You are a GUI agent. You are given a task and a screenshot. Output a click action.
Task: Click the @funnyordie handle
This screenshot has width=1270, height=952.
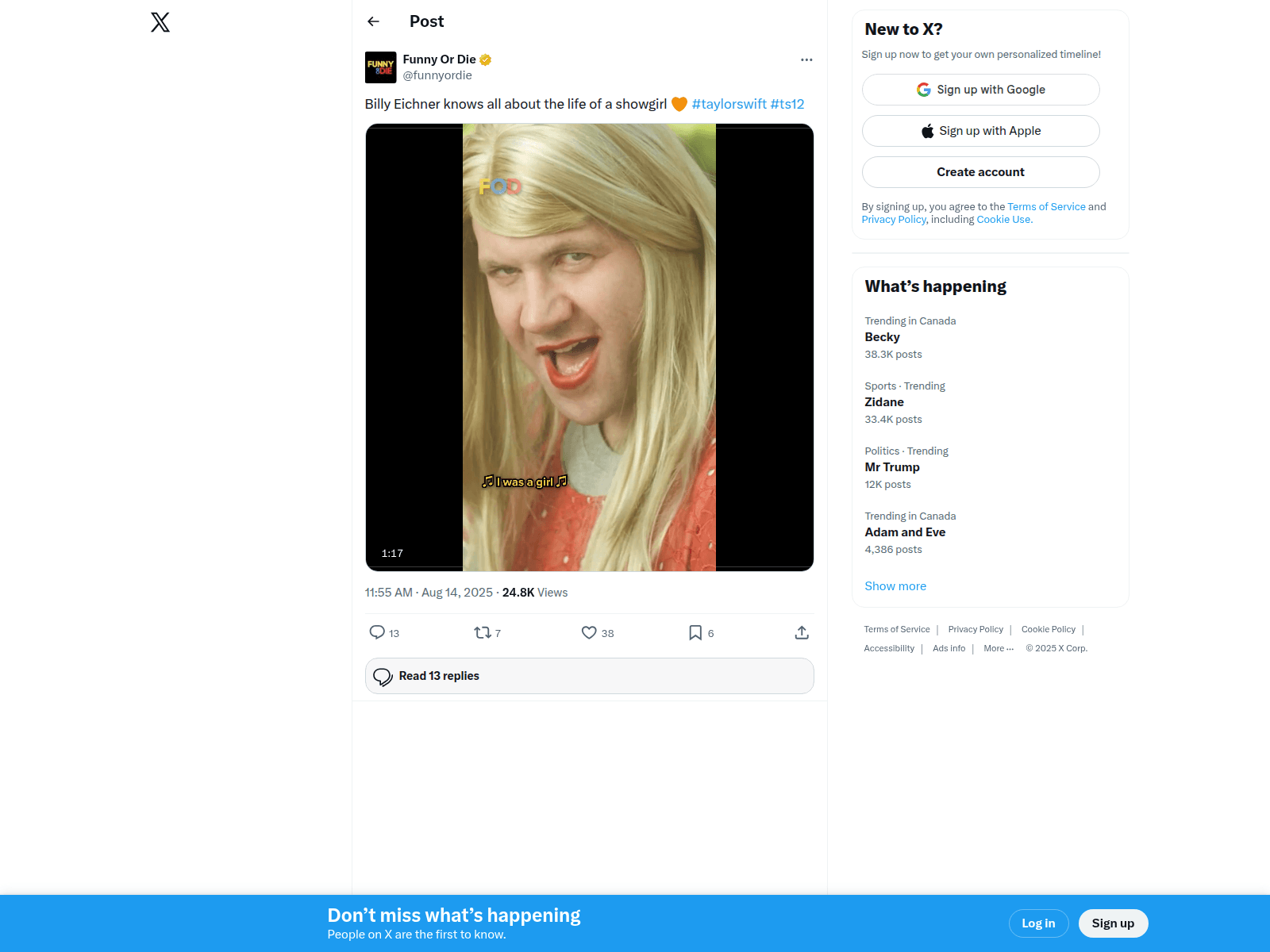[437, 75]
